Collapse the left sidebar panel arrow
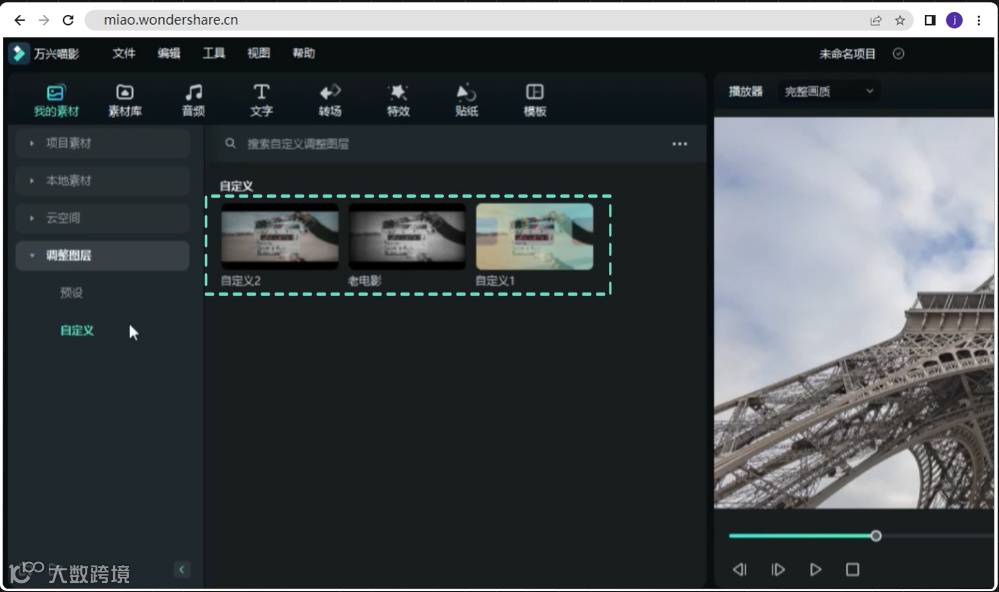This screenshot has width=999, height=592. point(182,569)
